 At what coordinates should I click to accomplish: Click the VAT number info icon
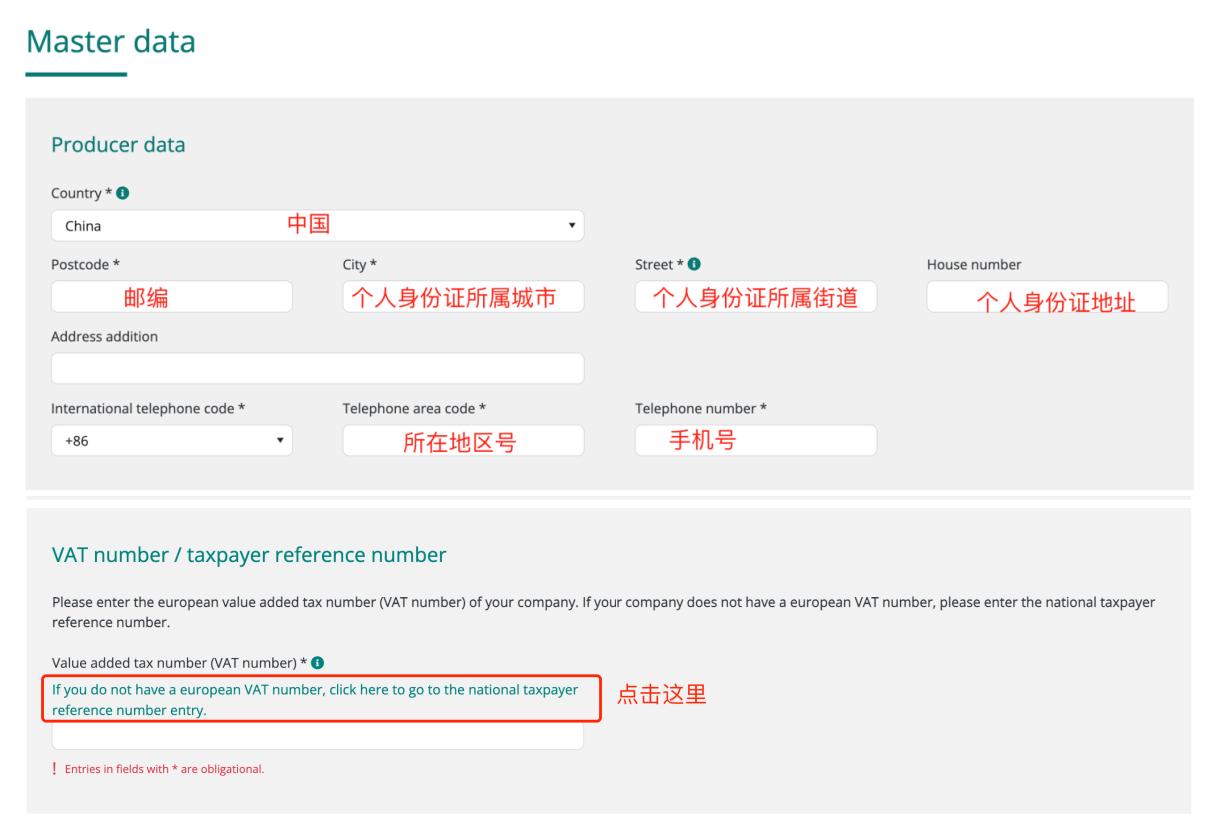pyautogui.click(x=318, y=663)
